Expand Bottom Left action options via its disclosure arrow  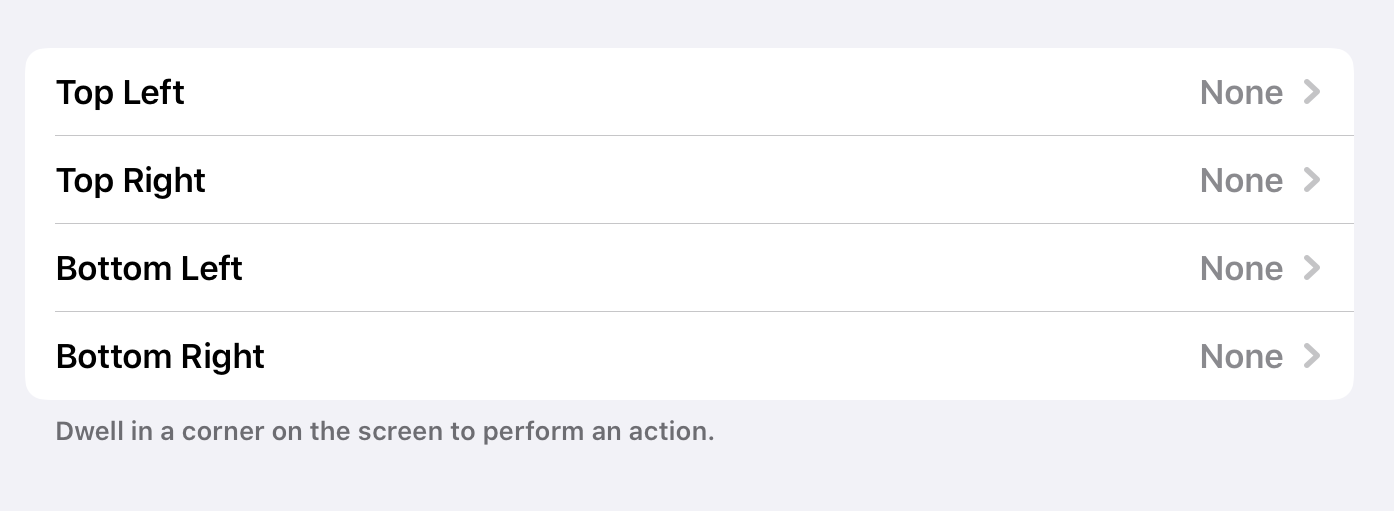1312,268
